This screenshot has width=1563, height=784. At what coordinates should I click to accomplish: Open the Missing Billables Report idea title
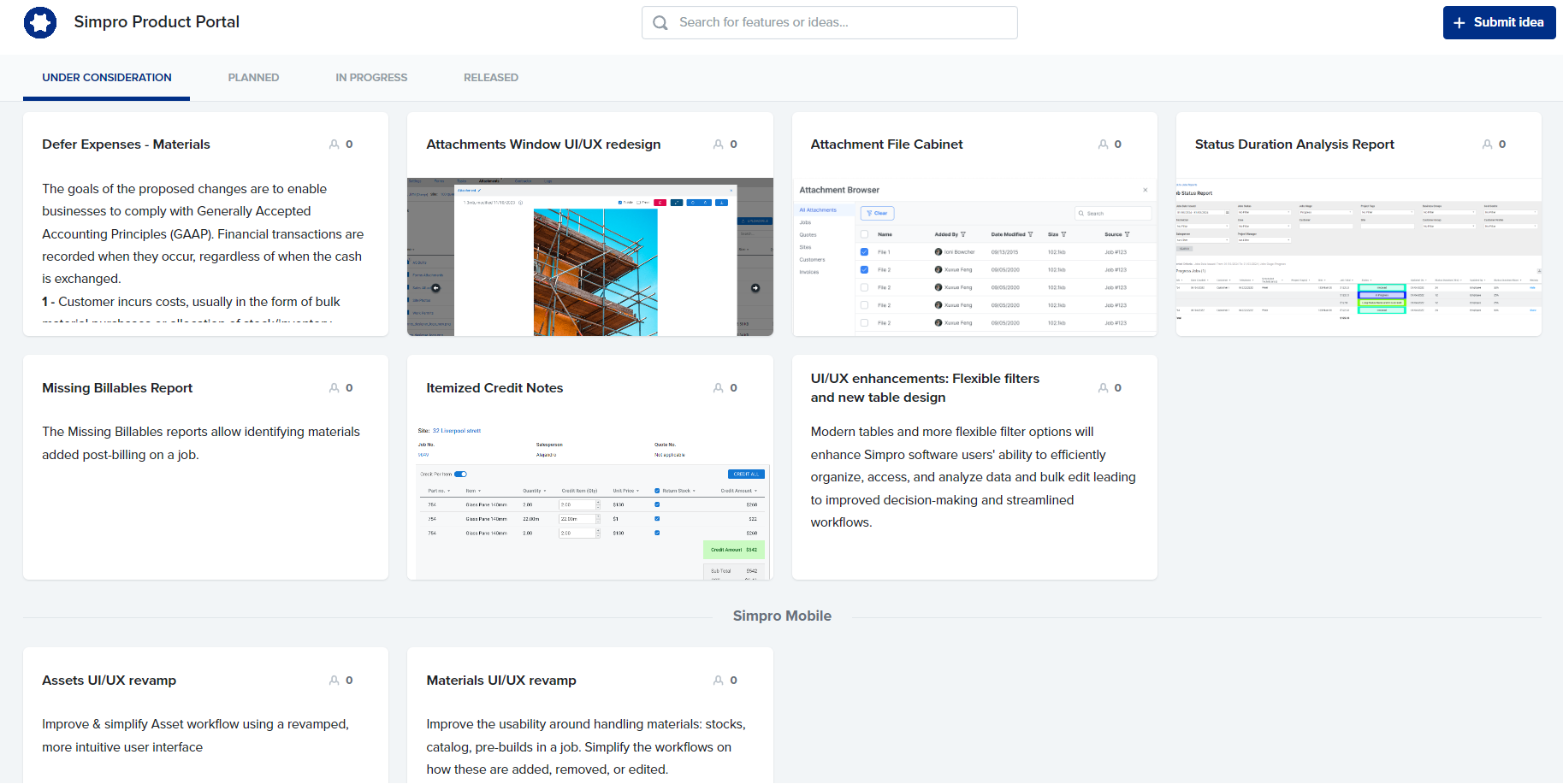[x=117, y=388]
